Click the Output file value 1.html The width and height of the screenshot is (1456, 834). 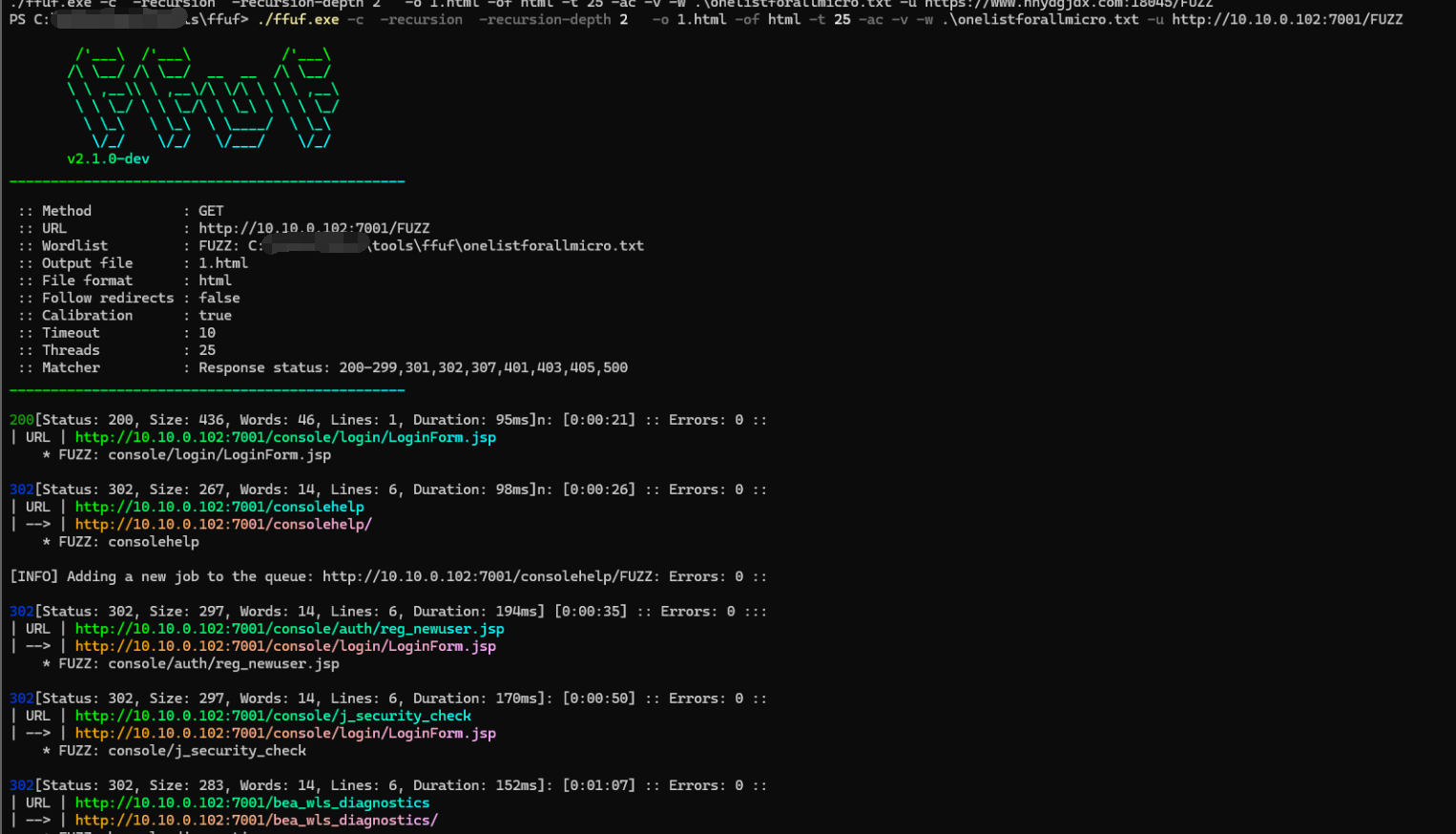(222, 263)
